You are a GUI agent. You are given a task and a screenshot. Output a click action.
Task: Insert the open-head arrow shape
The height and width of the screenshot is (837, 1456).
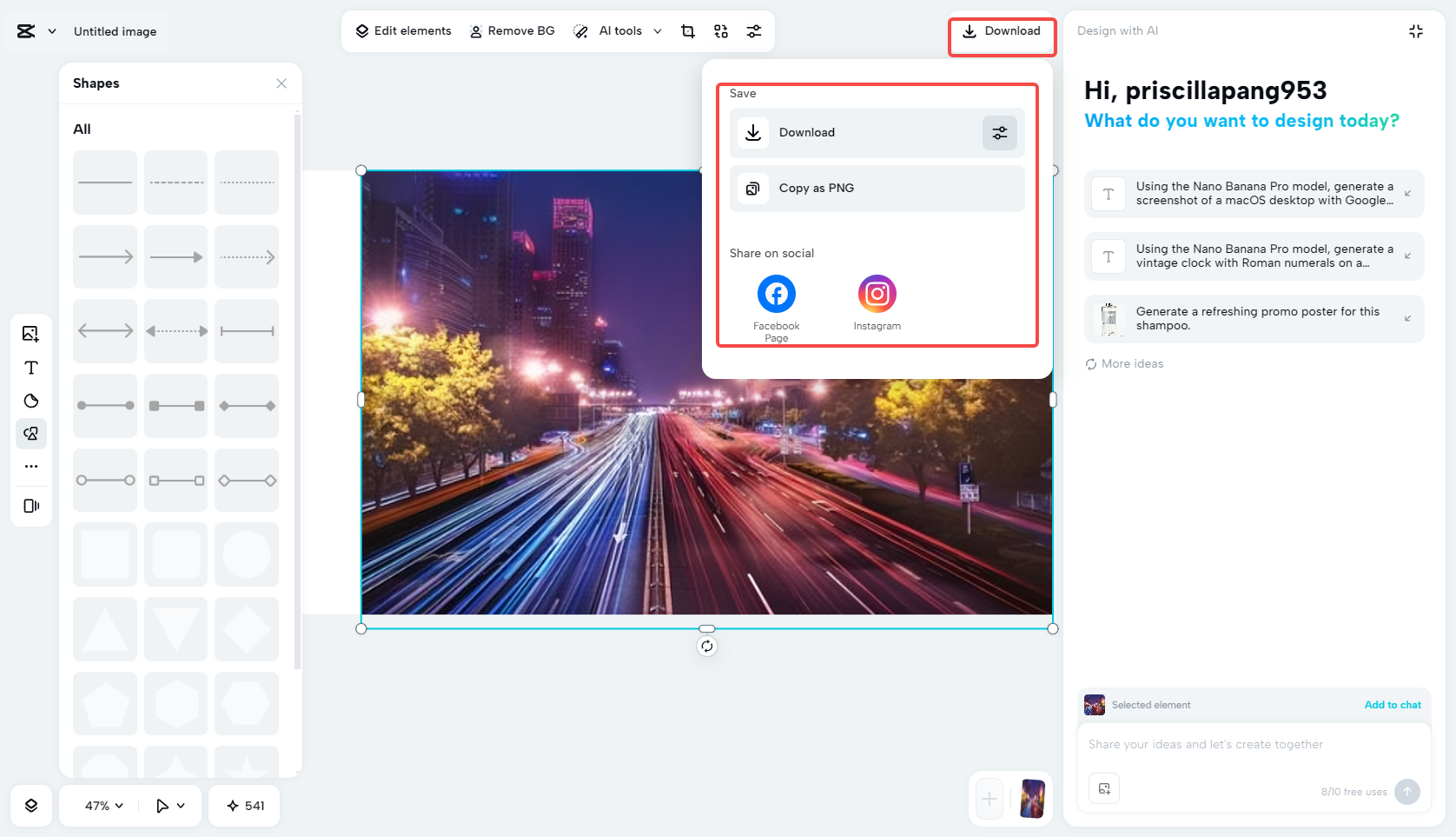click(105, 257)
